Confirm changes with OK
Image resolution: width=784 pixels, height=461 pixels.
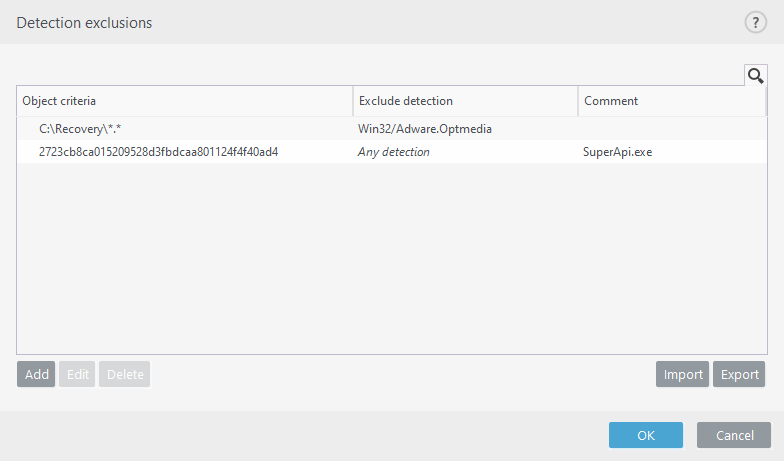pos(646,435)
